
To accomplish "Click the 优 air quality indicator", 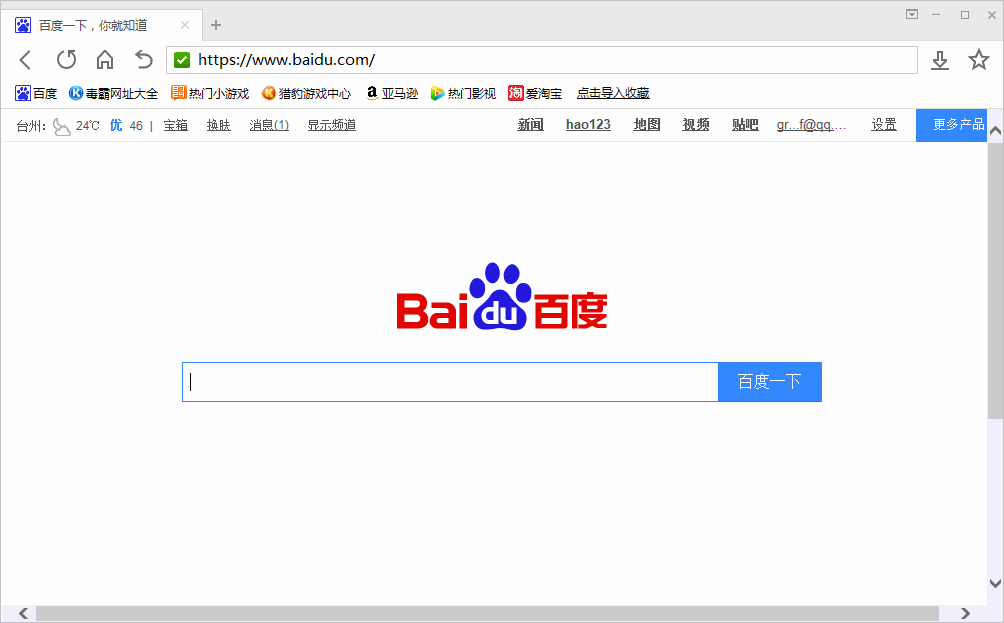I will coord(116,125).
